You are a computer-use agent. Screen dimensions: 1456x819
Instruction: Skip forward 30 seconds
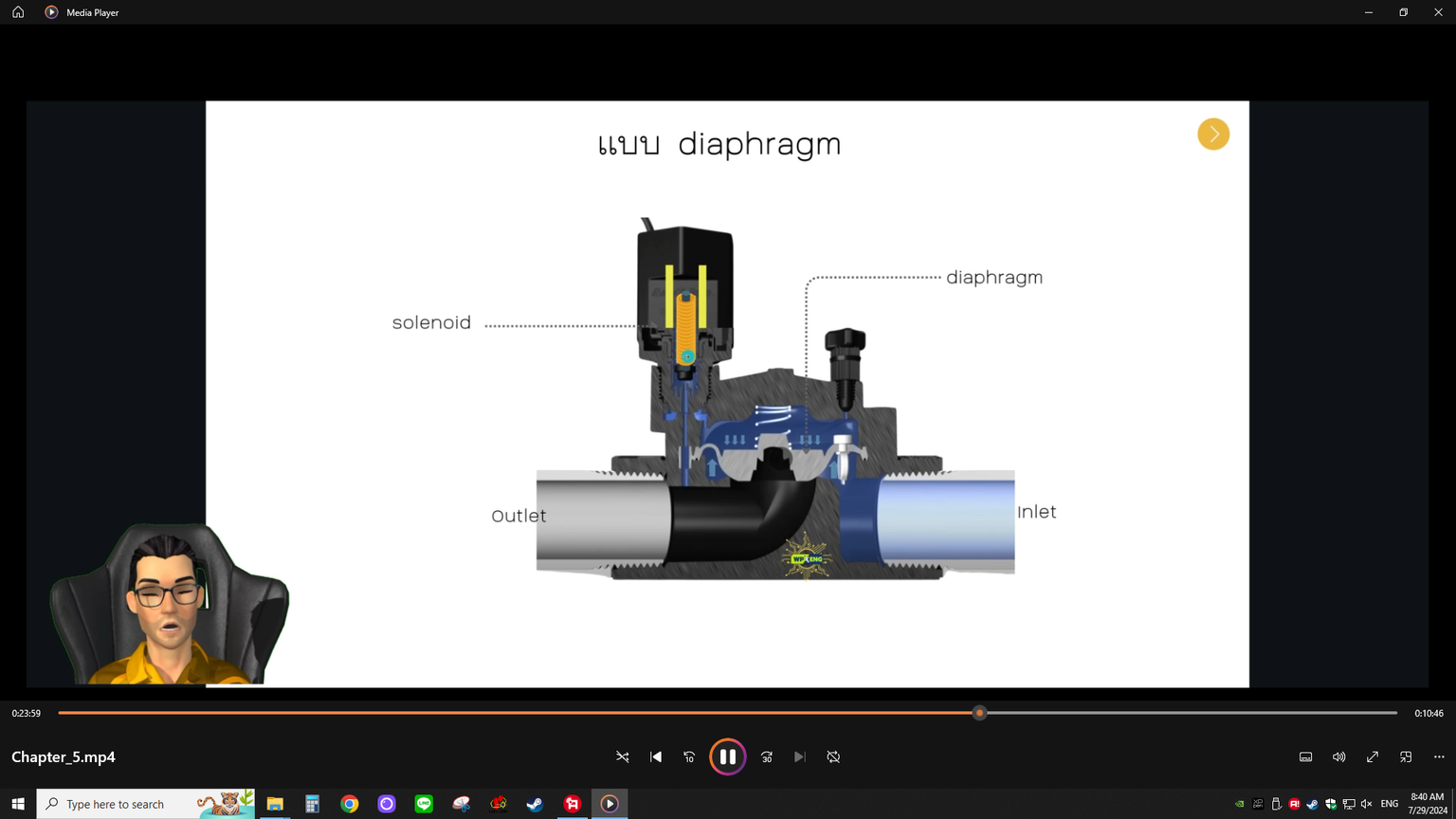767,756
